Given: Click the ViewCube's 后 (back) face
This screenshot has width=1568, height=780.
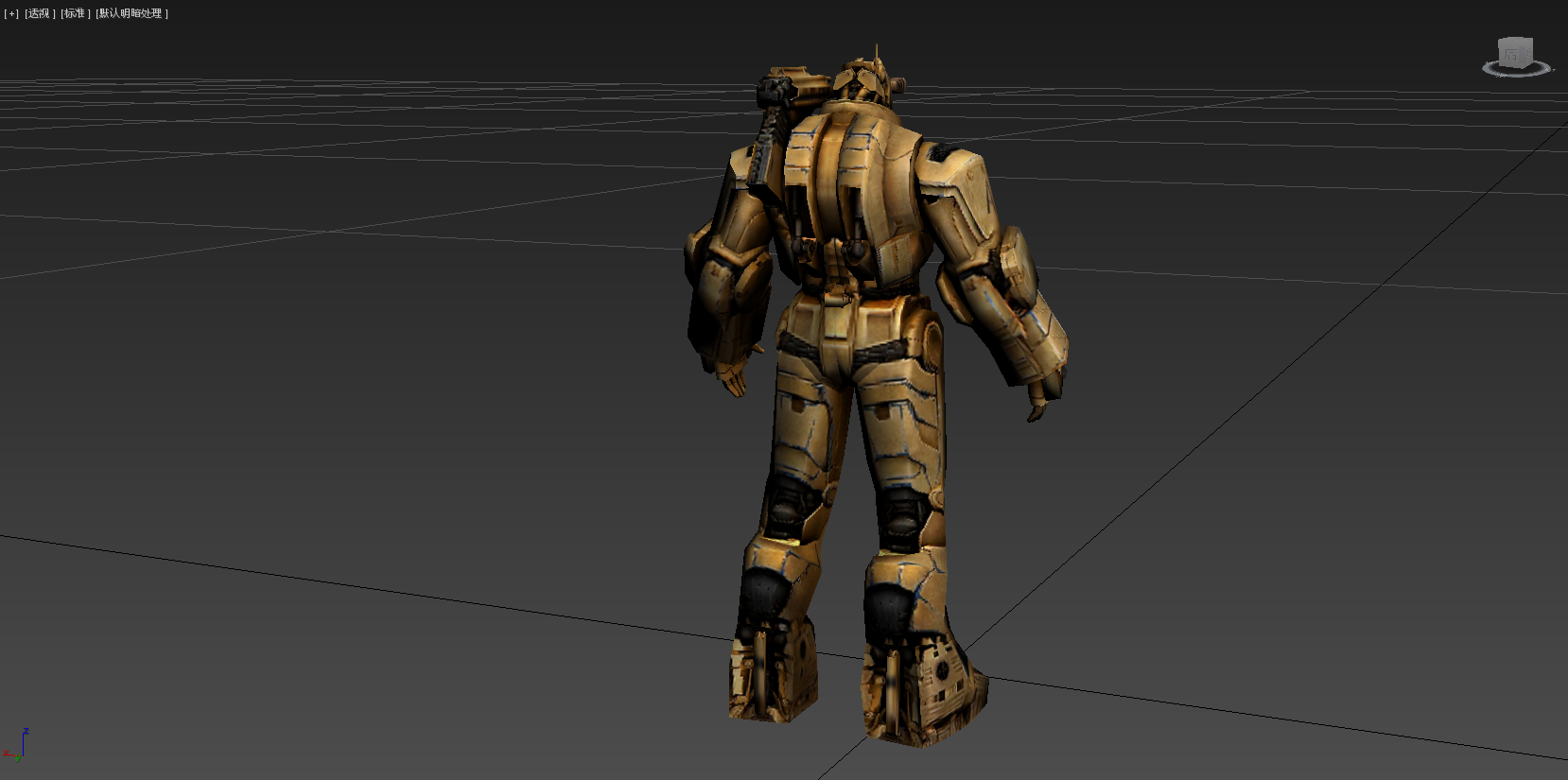Looking at the screenshot, I should (x=1511, y=54).
